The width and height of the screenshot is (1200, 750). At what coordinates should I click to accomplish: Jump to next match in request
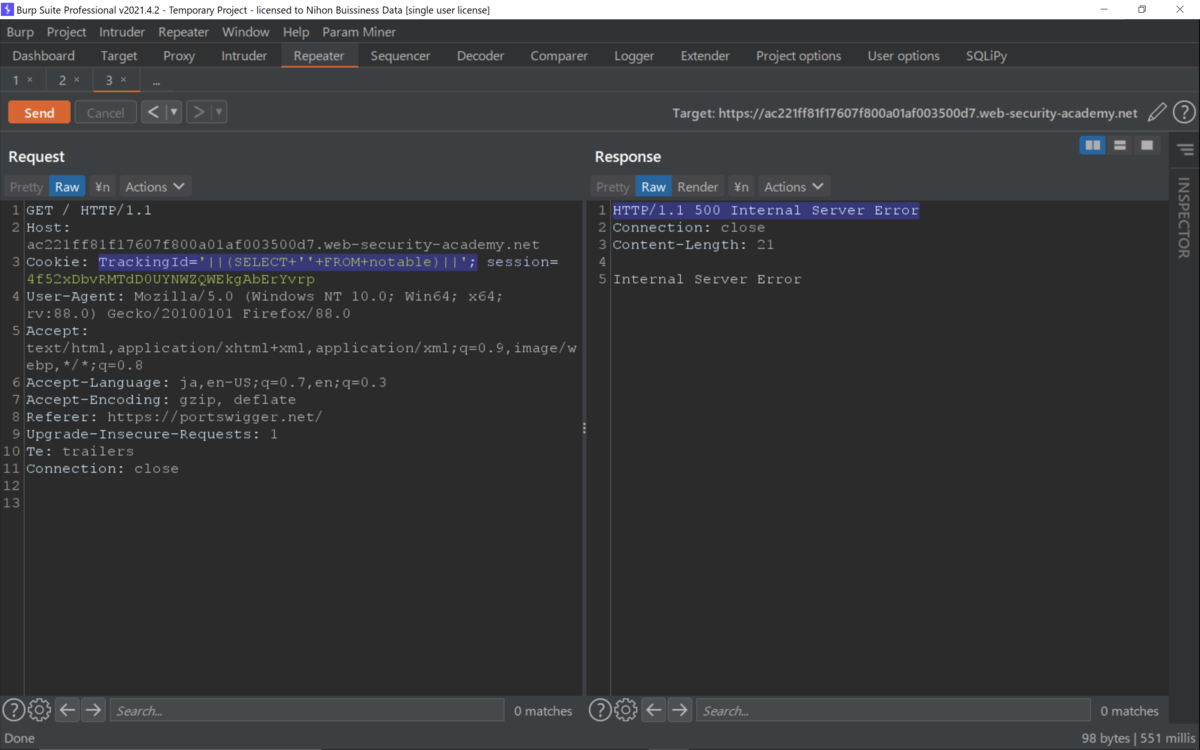click(93, 710)
